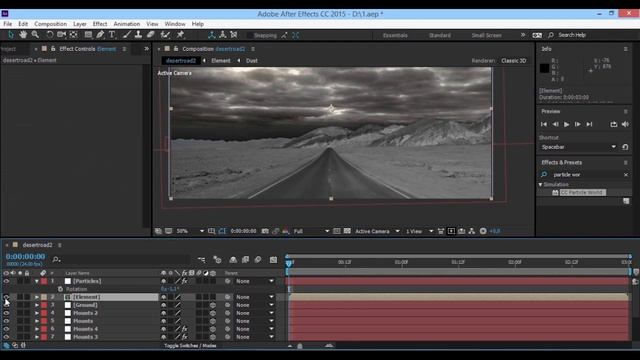This screenshot has width=640, height=360.
Task: Open the Animation menu
Action: 127,24
